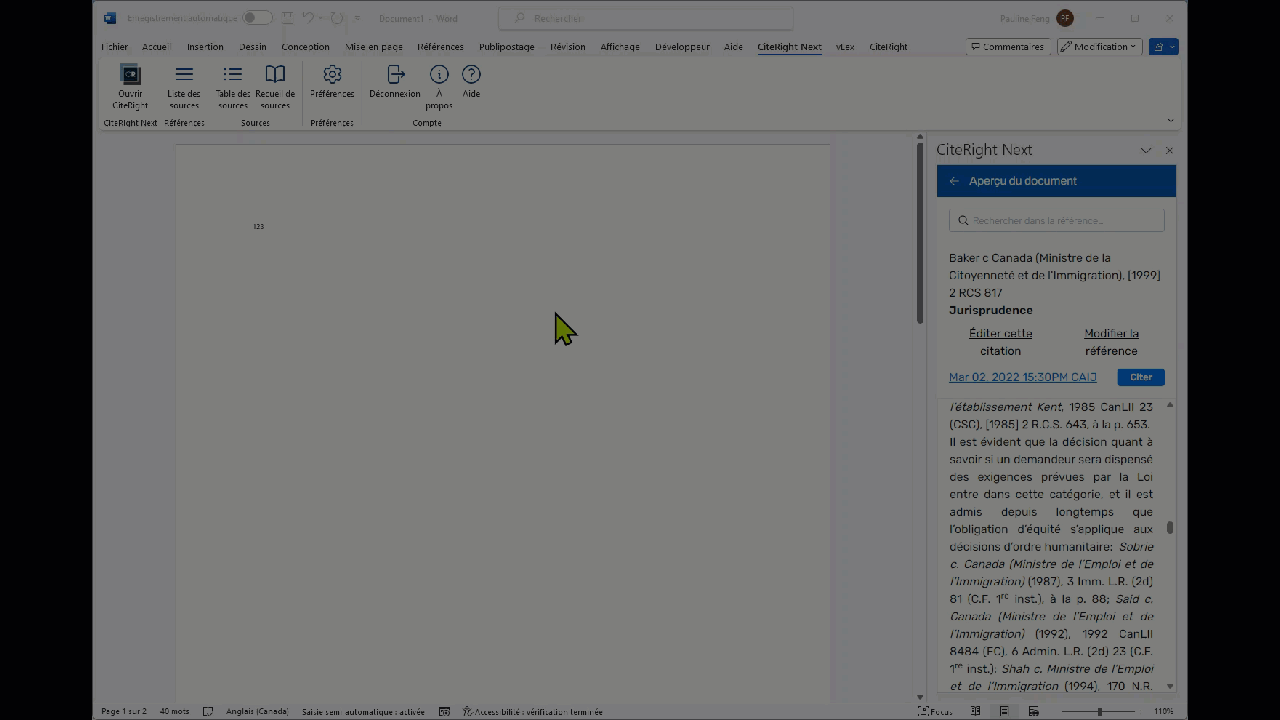This screenshot has width=1280, height=720.
Task: Open the Dessin tab
Action: point(253,47)
